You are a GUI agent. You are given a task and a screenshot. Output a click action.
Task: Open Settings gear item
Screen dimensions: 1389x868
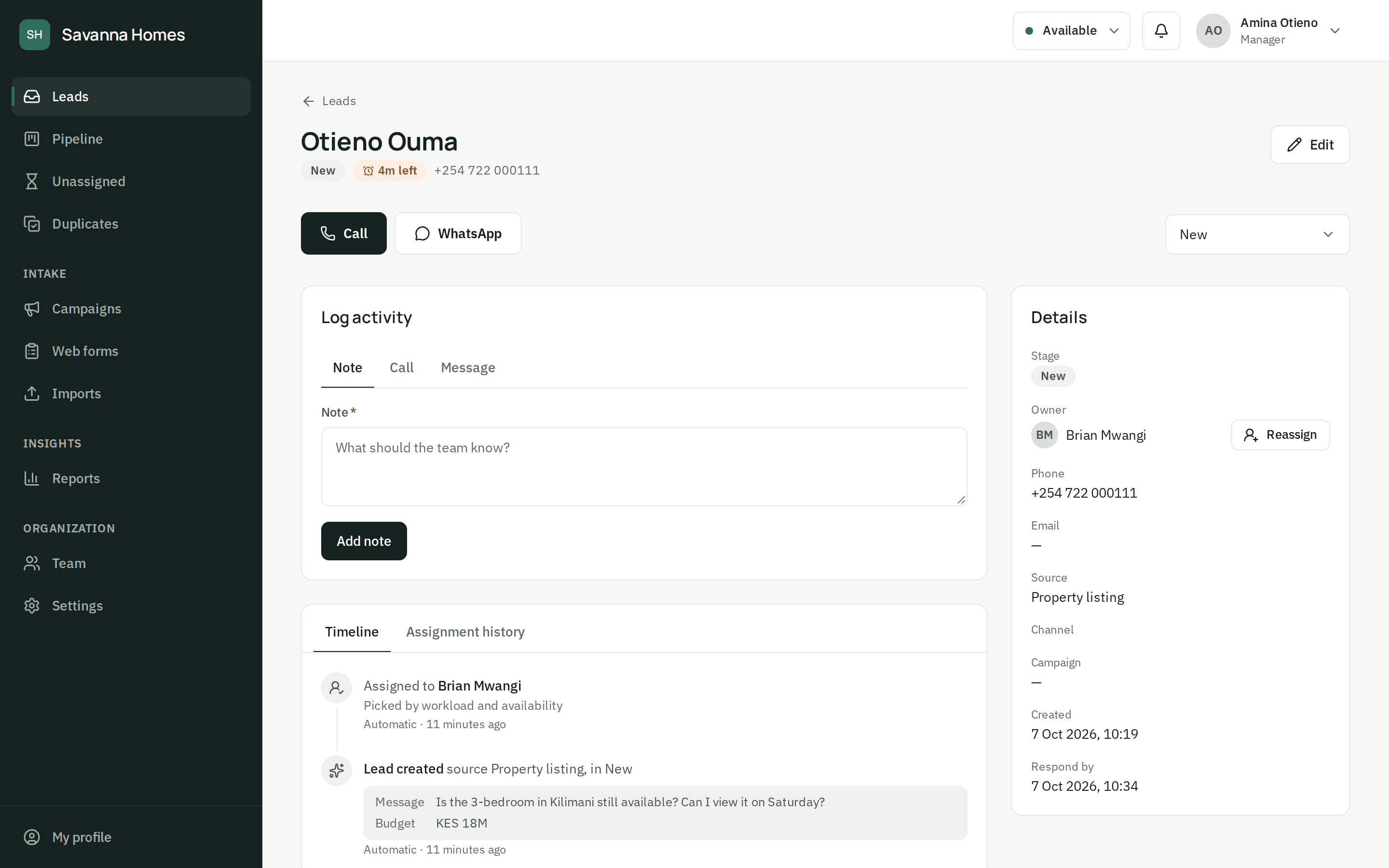(131, 606)
